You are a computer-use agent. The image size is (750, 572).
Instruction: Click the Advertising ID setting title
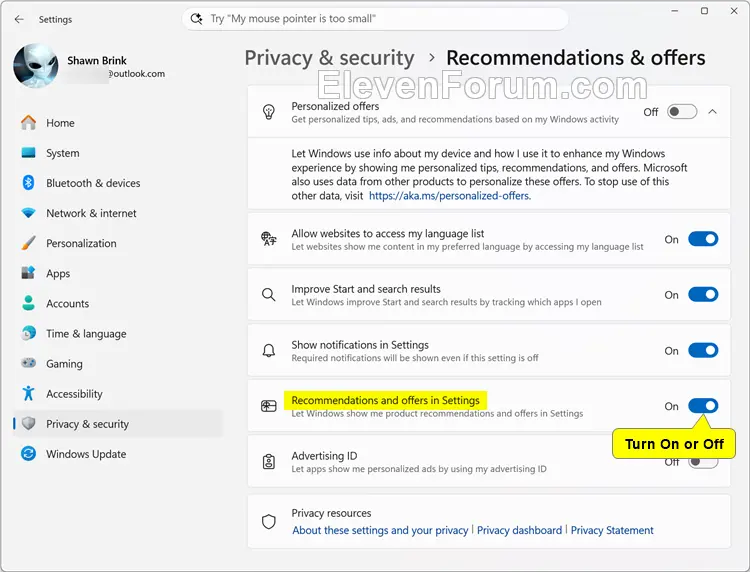pyautogui.click(x=324, y=456)
